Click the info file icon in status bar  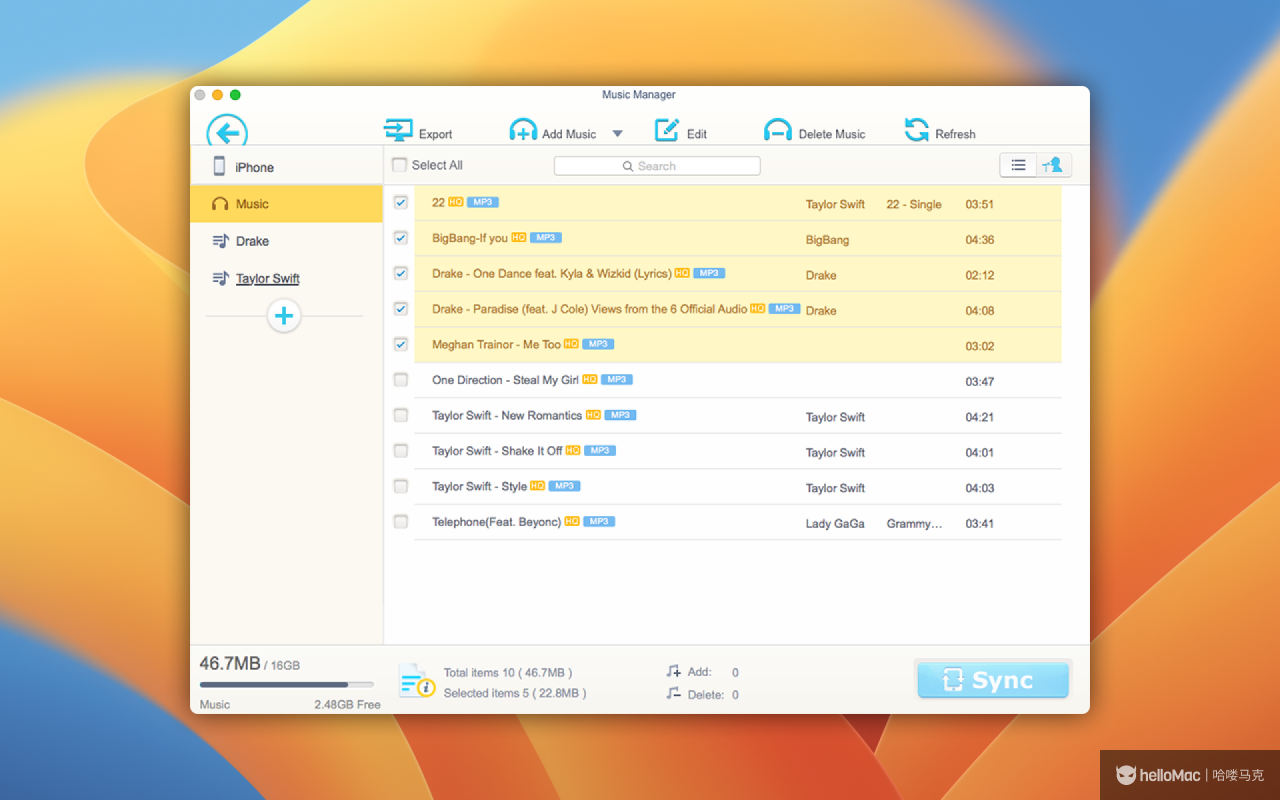417,680
